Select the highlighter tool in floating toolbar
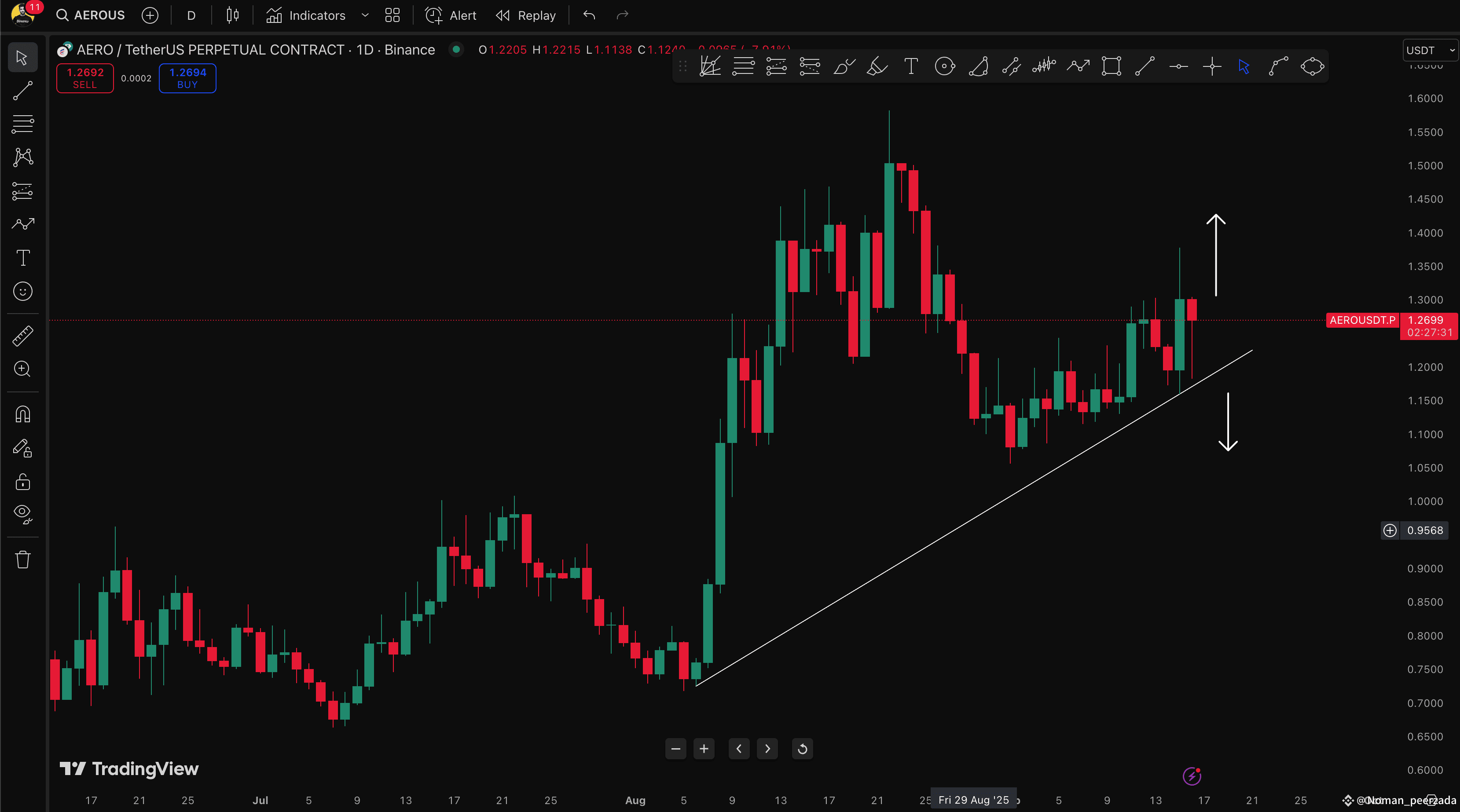This screenshot has height=812, width=1460. point(877,66)
